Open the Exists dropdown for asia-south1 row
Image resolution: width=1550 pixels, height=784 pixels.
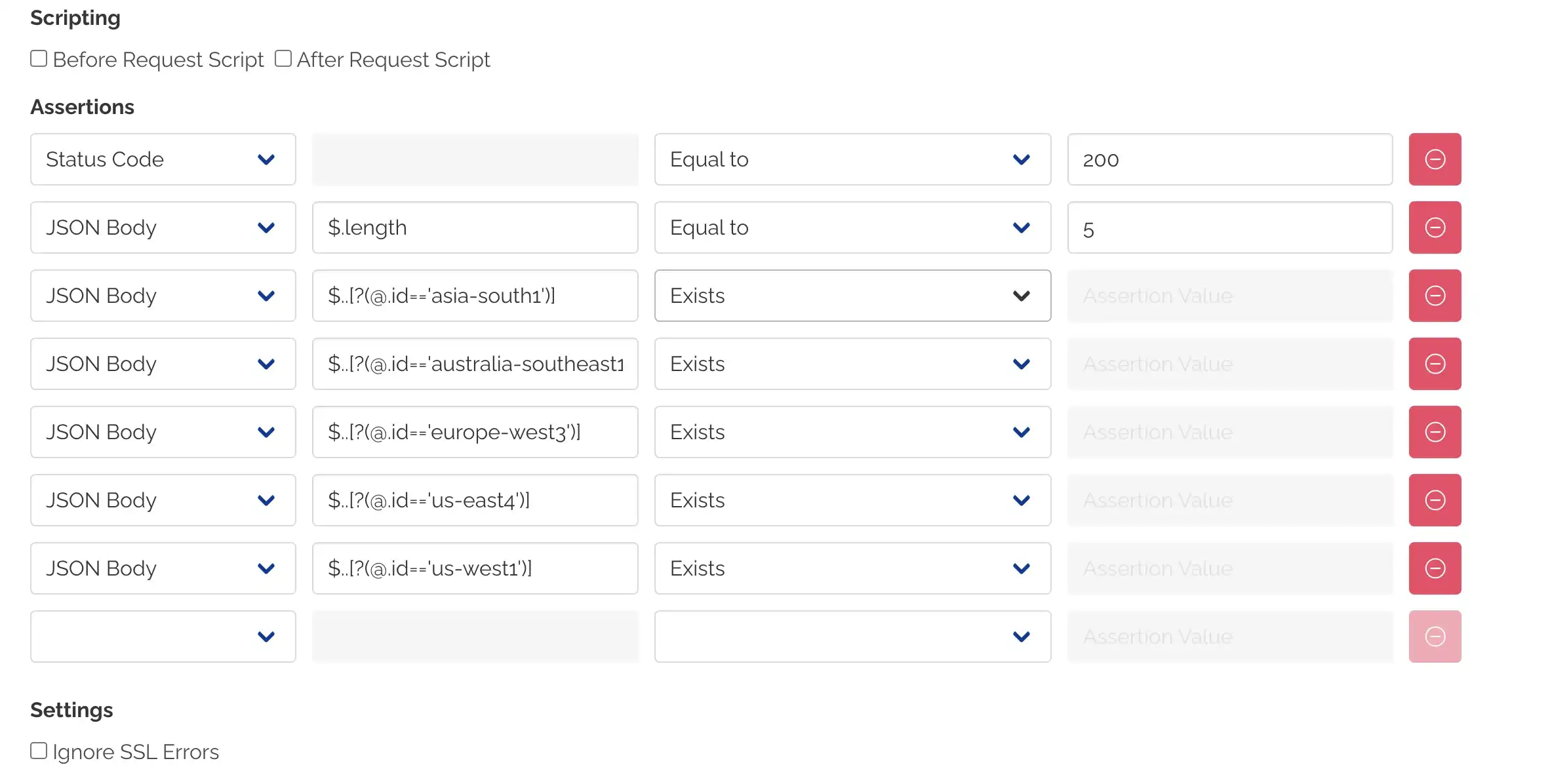click(1021, 296)
